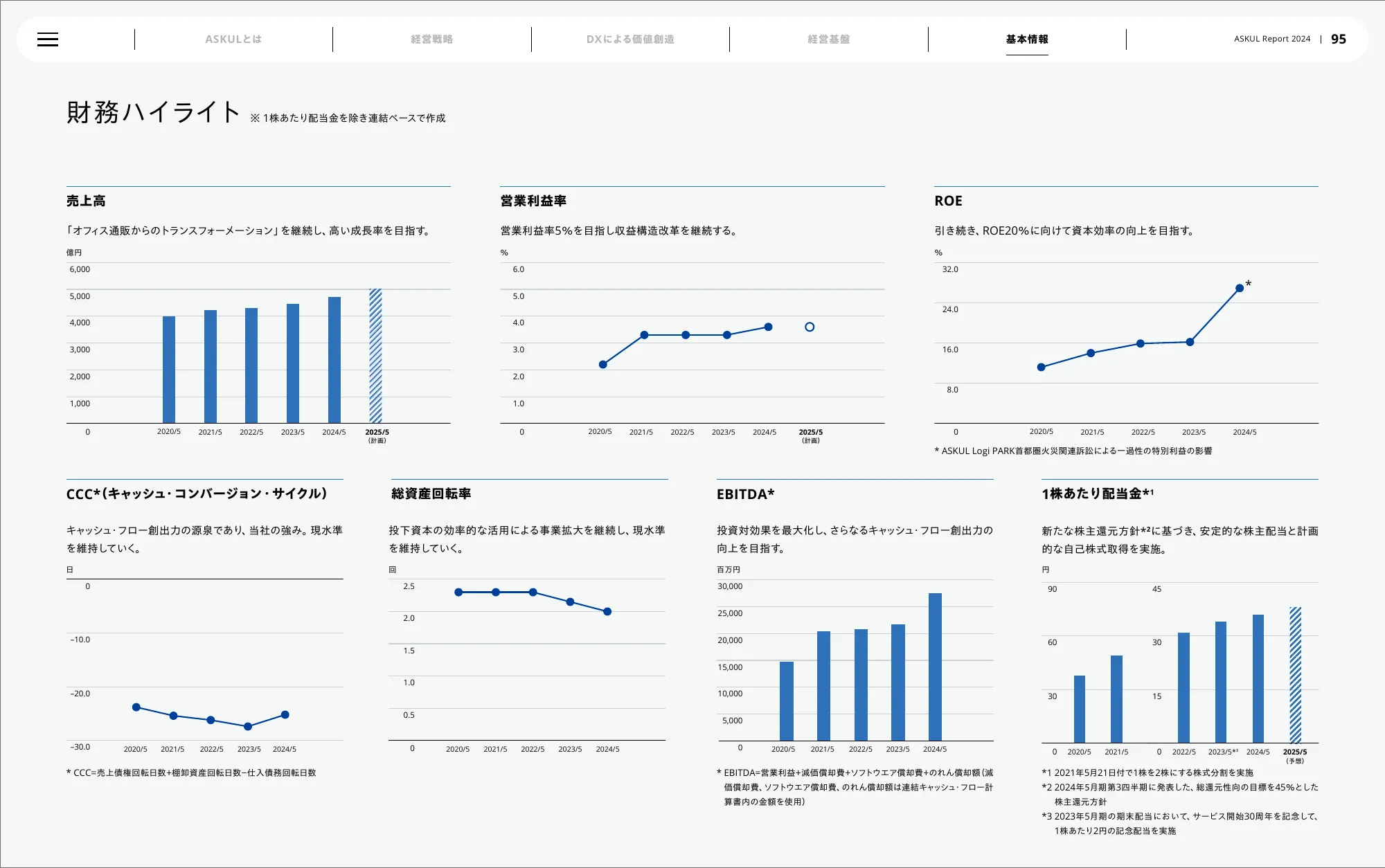Click the 2024/5 total asset turnover point
Viewport: 1385px width, 868px height.
pos(607,611)
